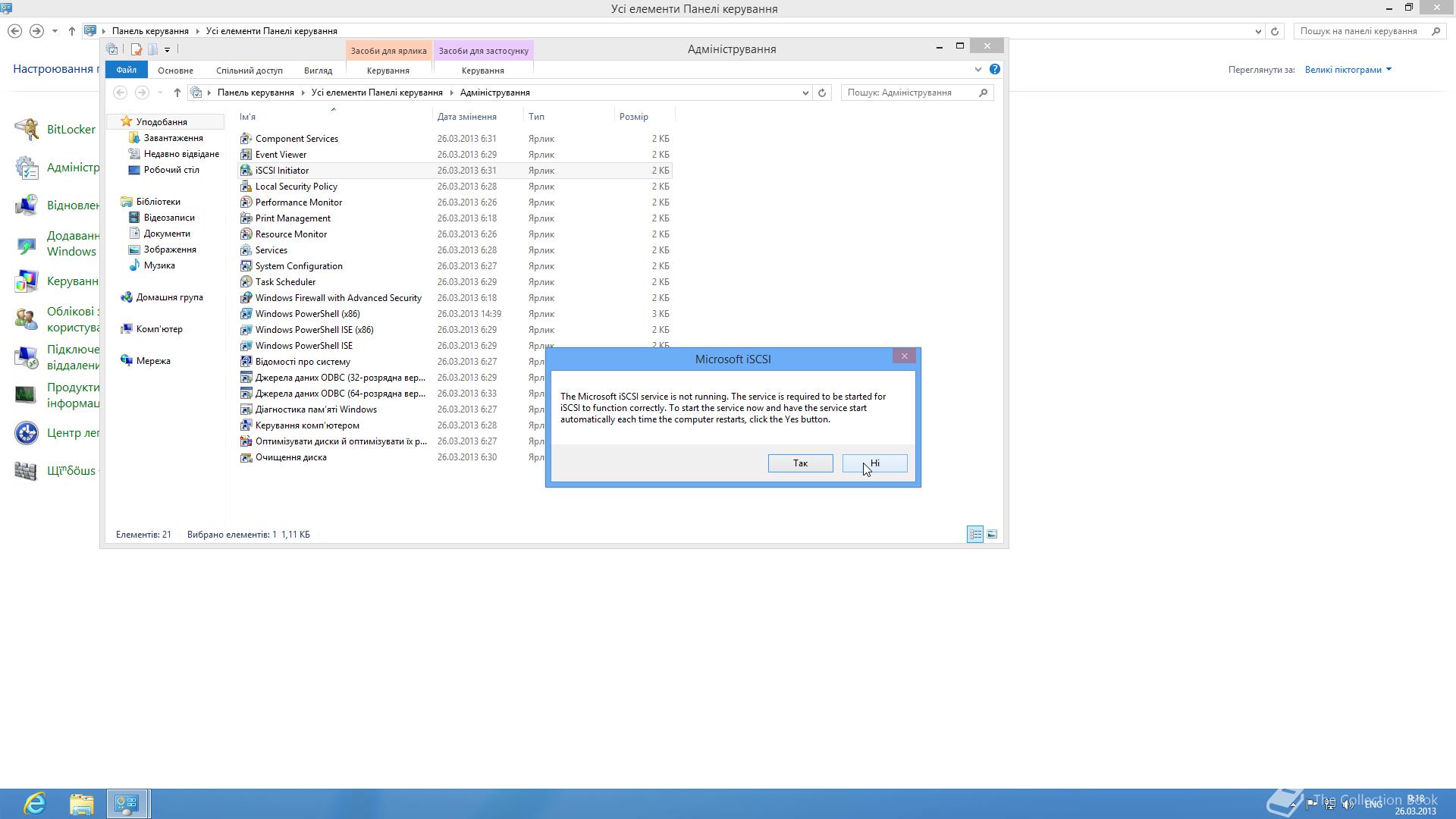
Task: Open the Спільний доступ tab
Action: pos(249,71)
